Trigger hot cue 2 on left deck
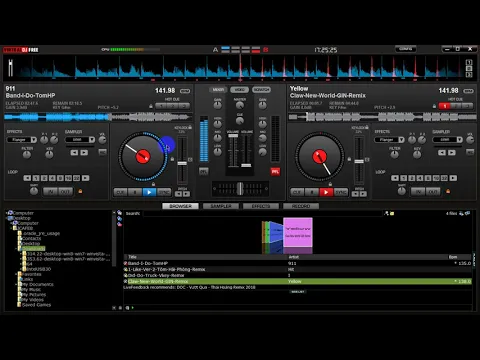 tap(172, 106)
